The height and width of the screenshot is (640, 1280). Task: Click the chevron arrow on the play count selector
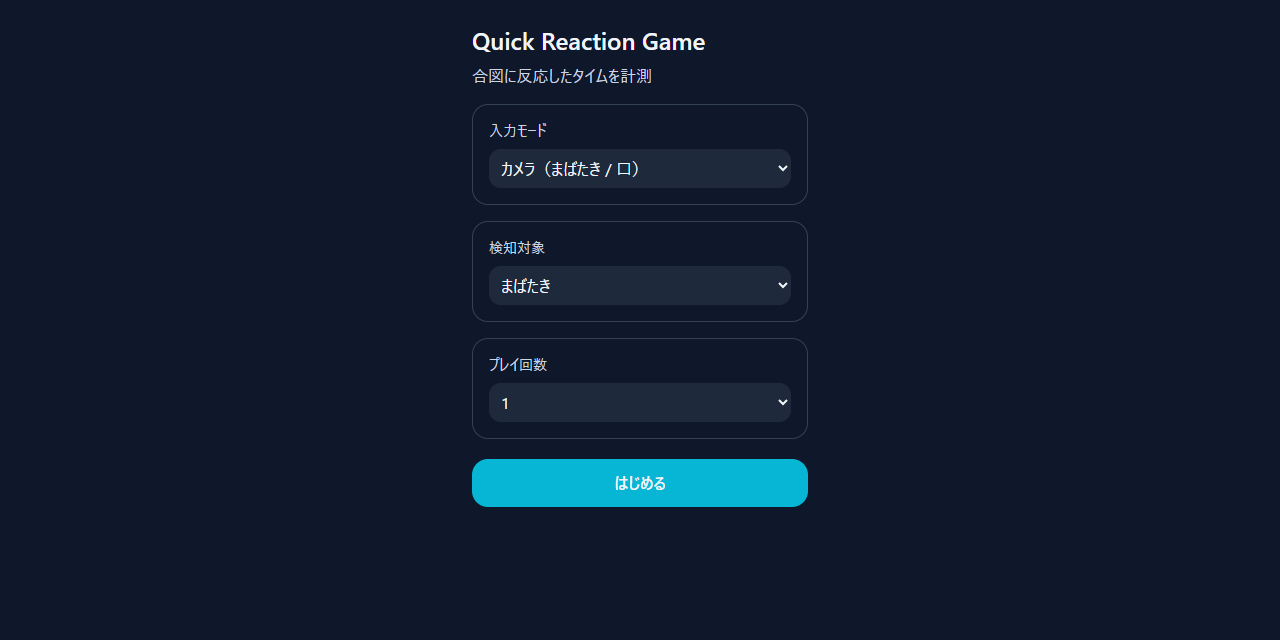[x=782, y=403]
